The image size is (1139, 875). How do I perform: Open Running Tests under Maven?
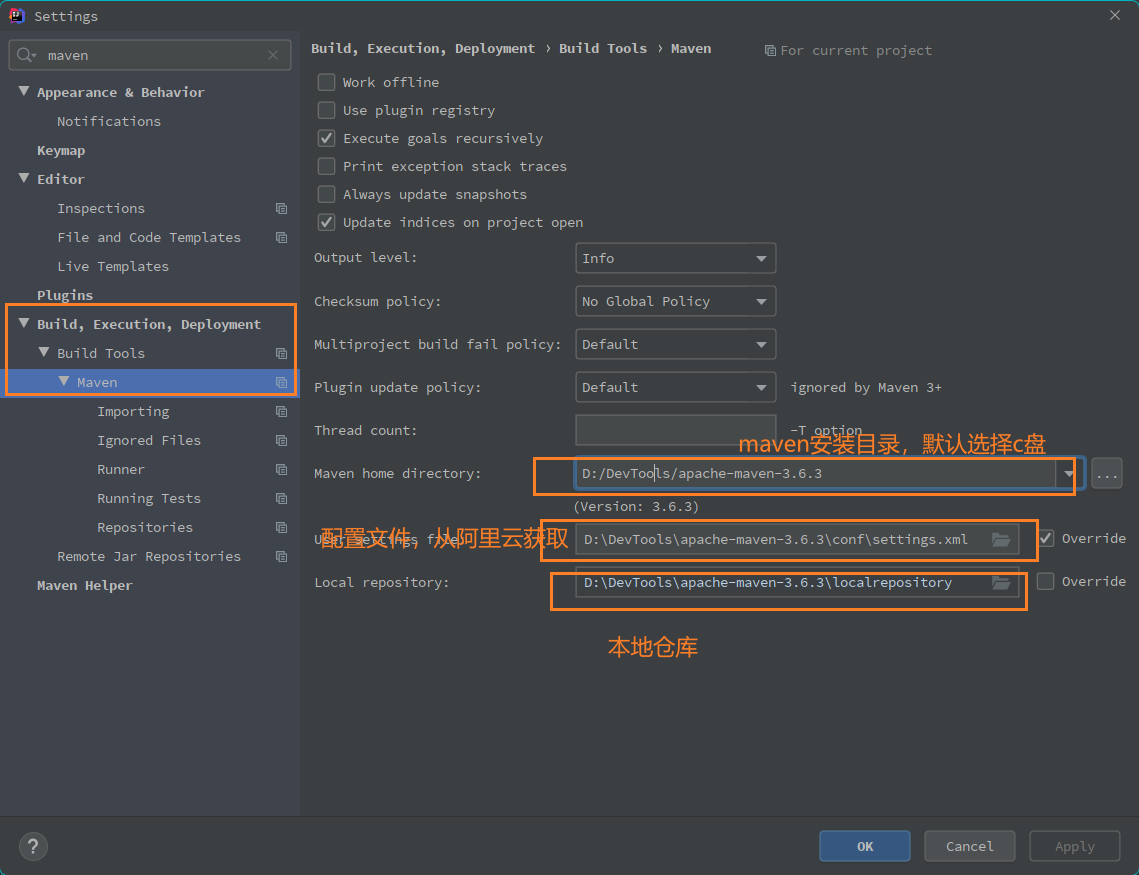149,499
